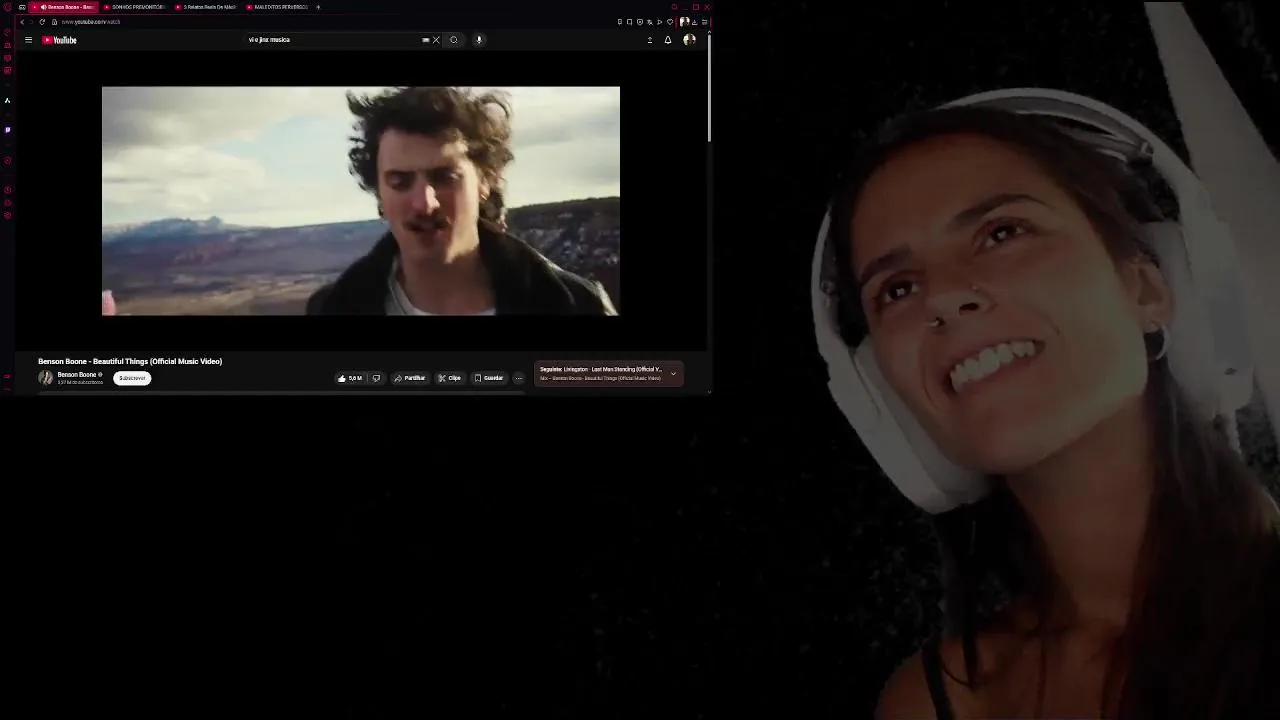The image size is (1280, 720).
Task: Open more actions three-dot menu under video
Action: pos(518,378)
